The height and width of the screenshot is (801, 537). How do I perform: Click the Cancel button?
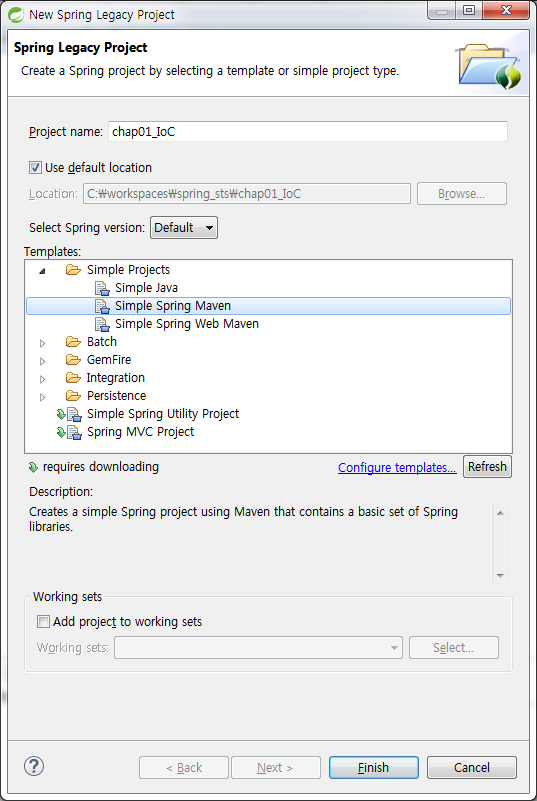[472, 767]
